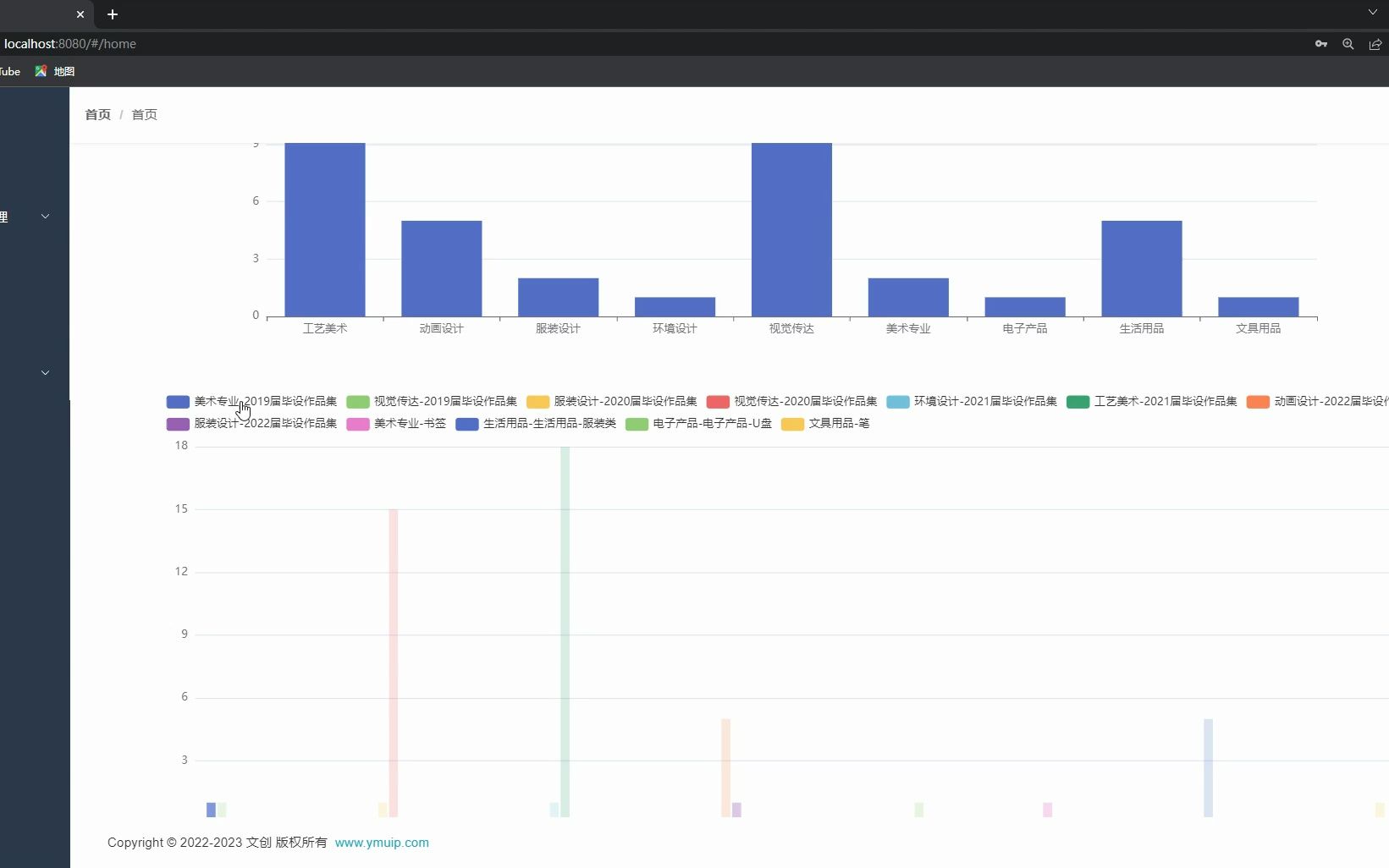Viewport: 1389px width, 868px height.
Task: Click the first 首页 breadcrumb
Action: point(98,114)
